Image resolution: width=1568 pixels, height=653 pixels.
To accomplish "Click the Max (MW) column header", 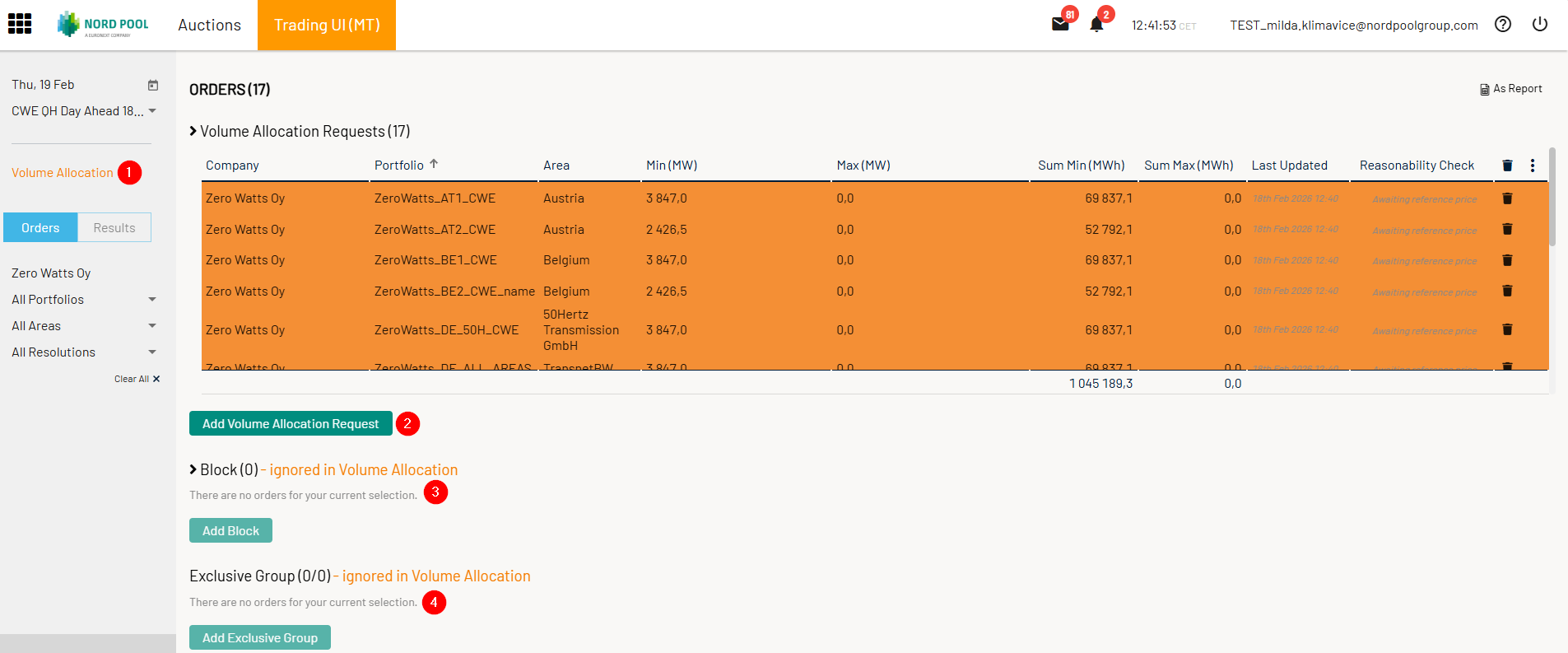I will pyautogui.click(x=863, y=166).
